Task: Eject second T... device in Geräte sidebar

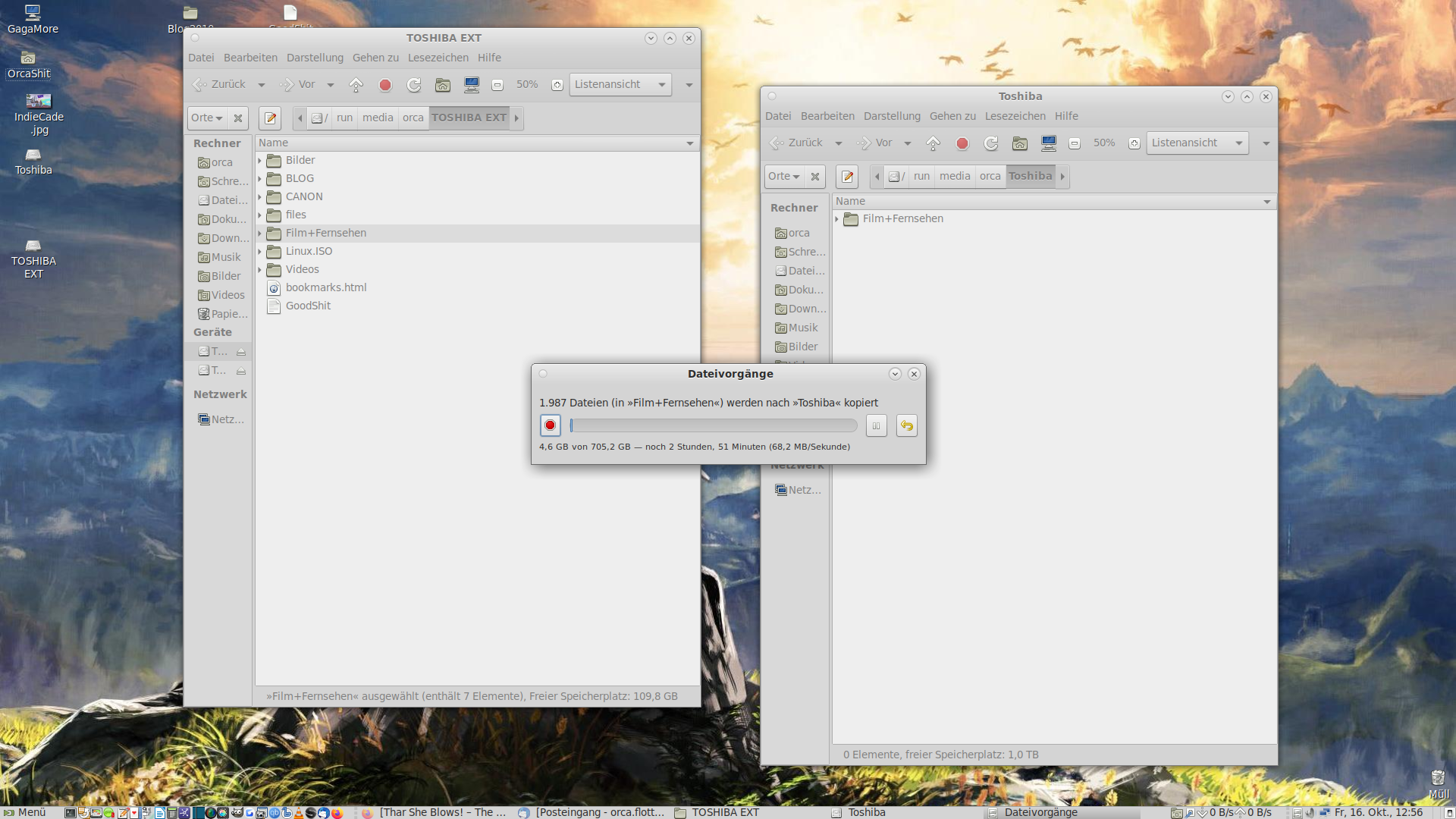Action: pos(241,371)
